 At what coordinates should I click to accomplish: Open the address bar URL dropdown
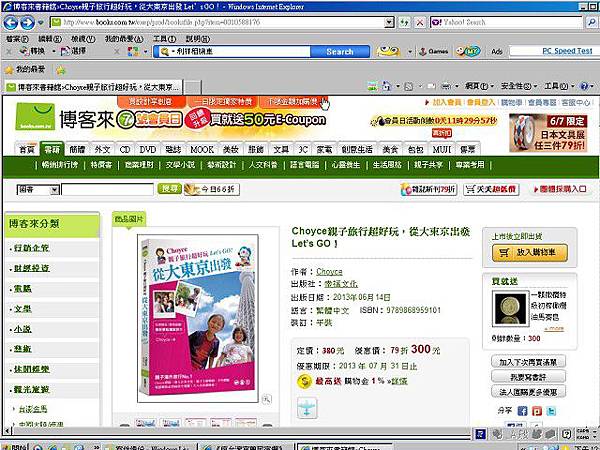[389, 23]
